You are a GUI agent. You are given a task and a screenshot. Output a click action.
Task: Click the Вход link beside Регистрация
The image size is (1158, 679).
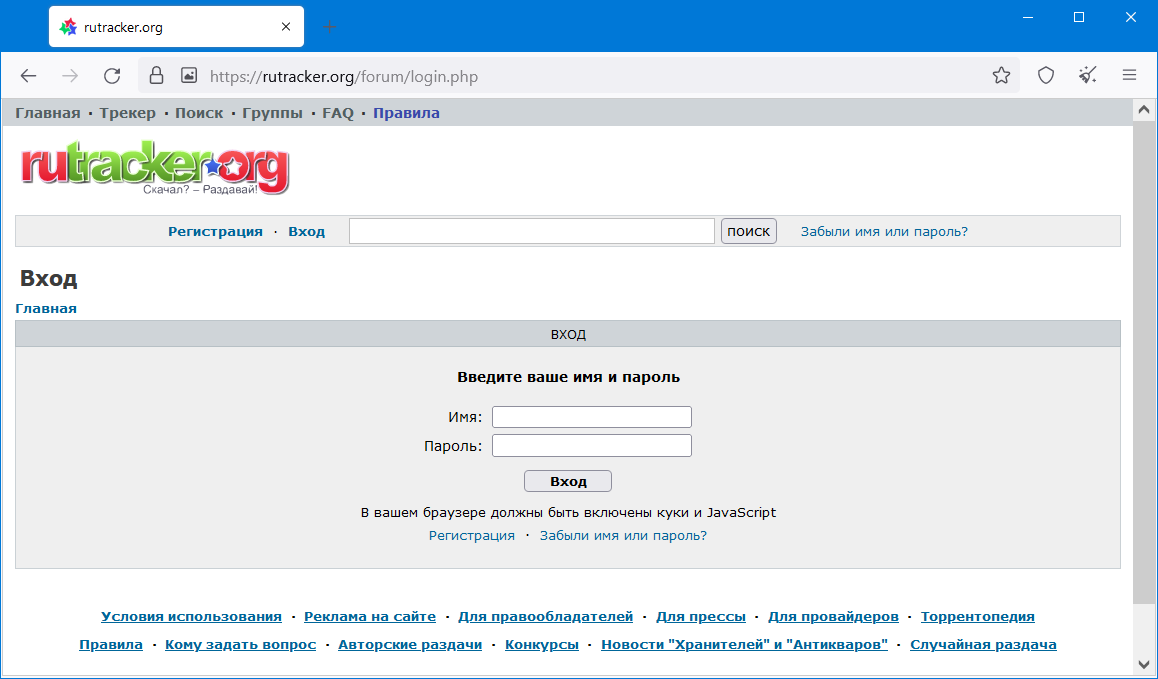pos(306,231)
